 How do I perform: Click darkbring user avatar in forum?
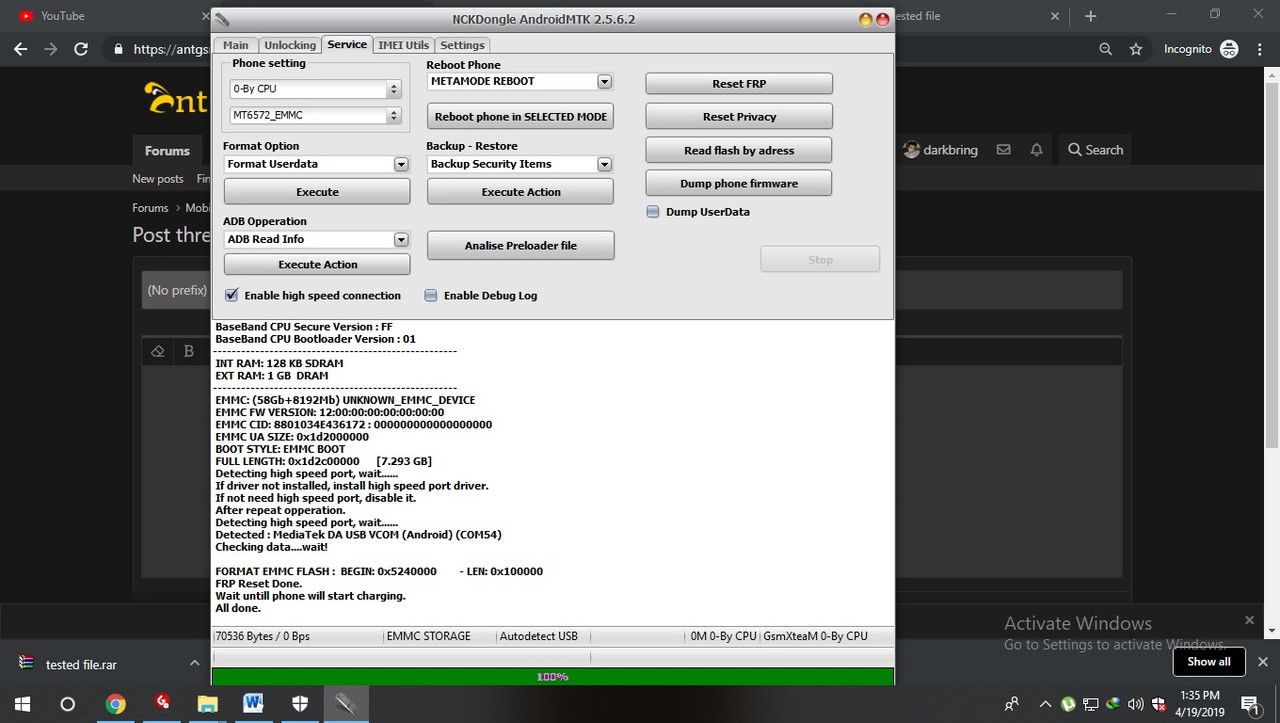(x=911, y=149)
